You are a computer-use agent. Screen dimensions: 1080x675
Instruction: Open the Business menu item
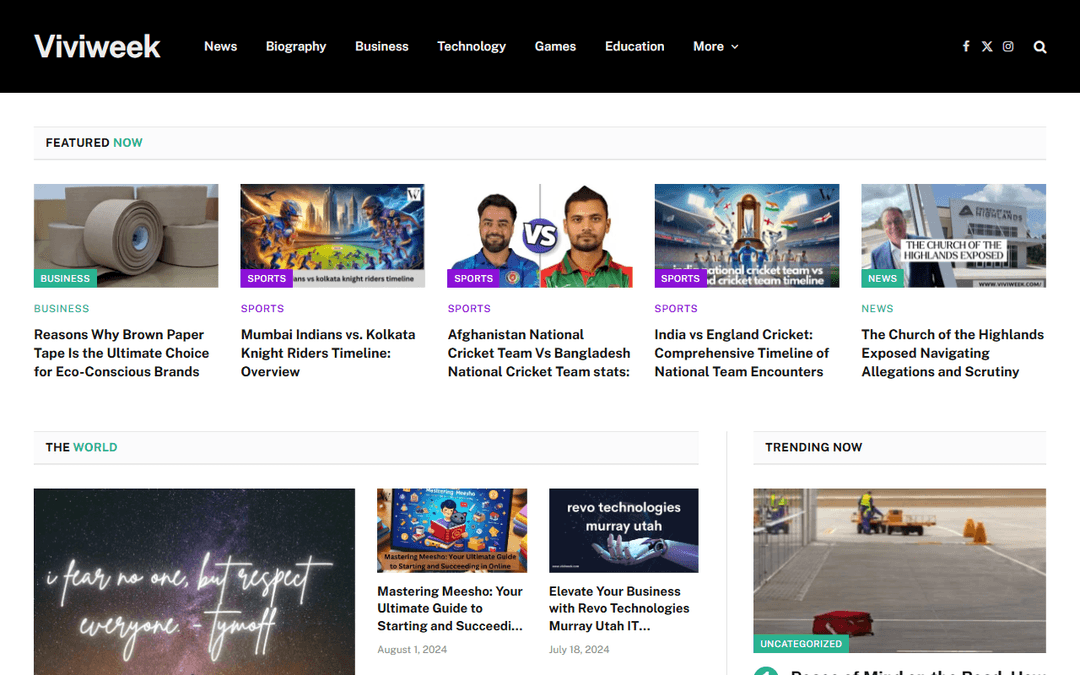click(382, 46)
